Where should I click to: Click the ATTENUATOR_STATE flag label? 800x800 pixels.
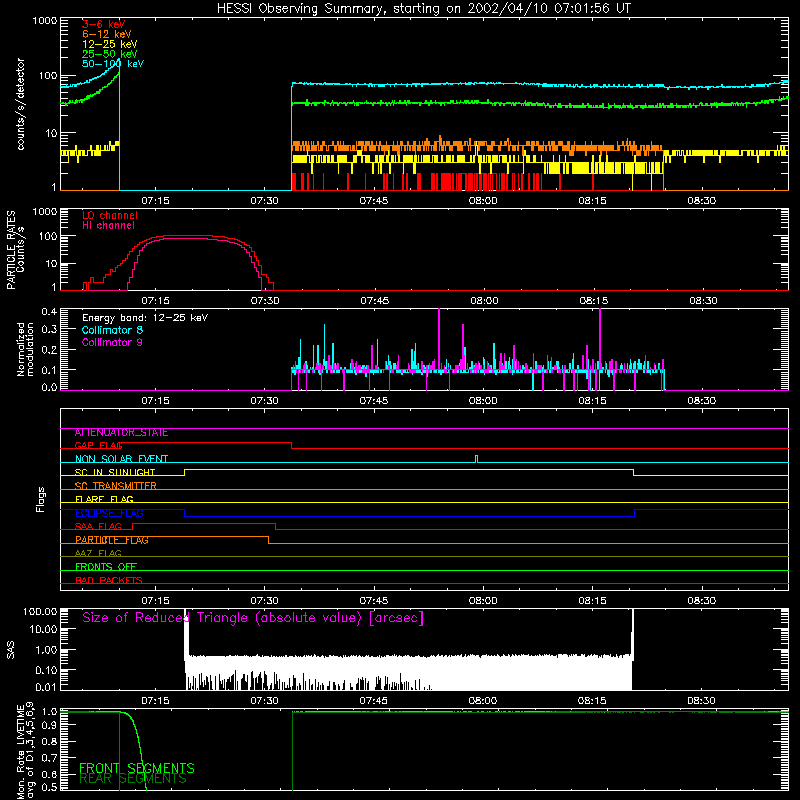(x=121, y=433)
